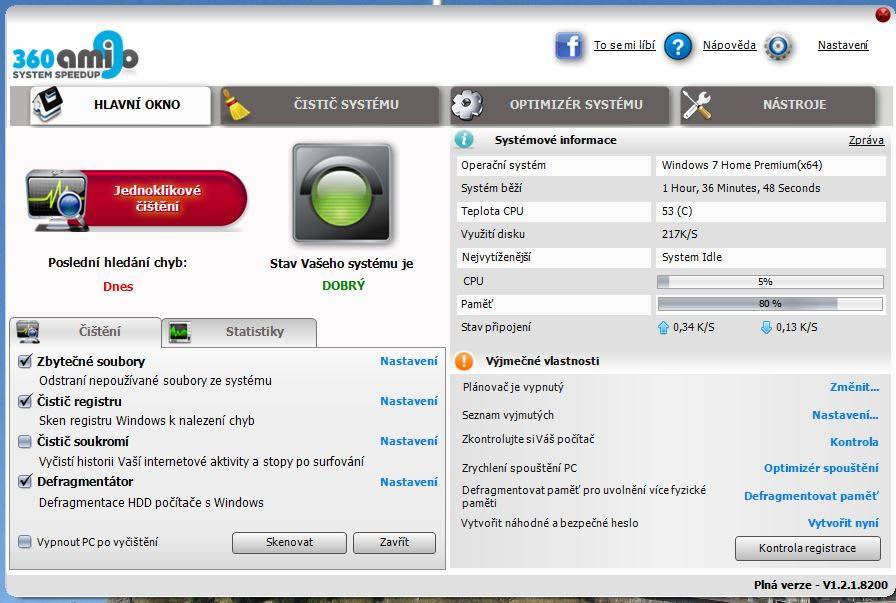Click the system uptime value
The width and height of the screenshot is (896, 603).
pyautogui.click(x=741, y=188)
